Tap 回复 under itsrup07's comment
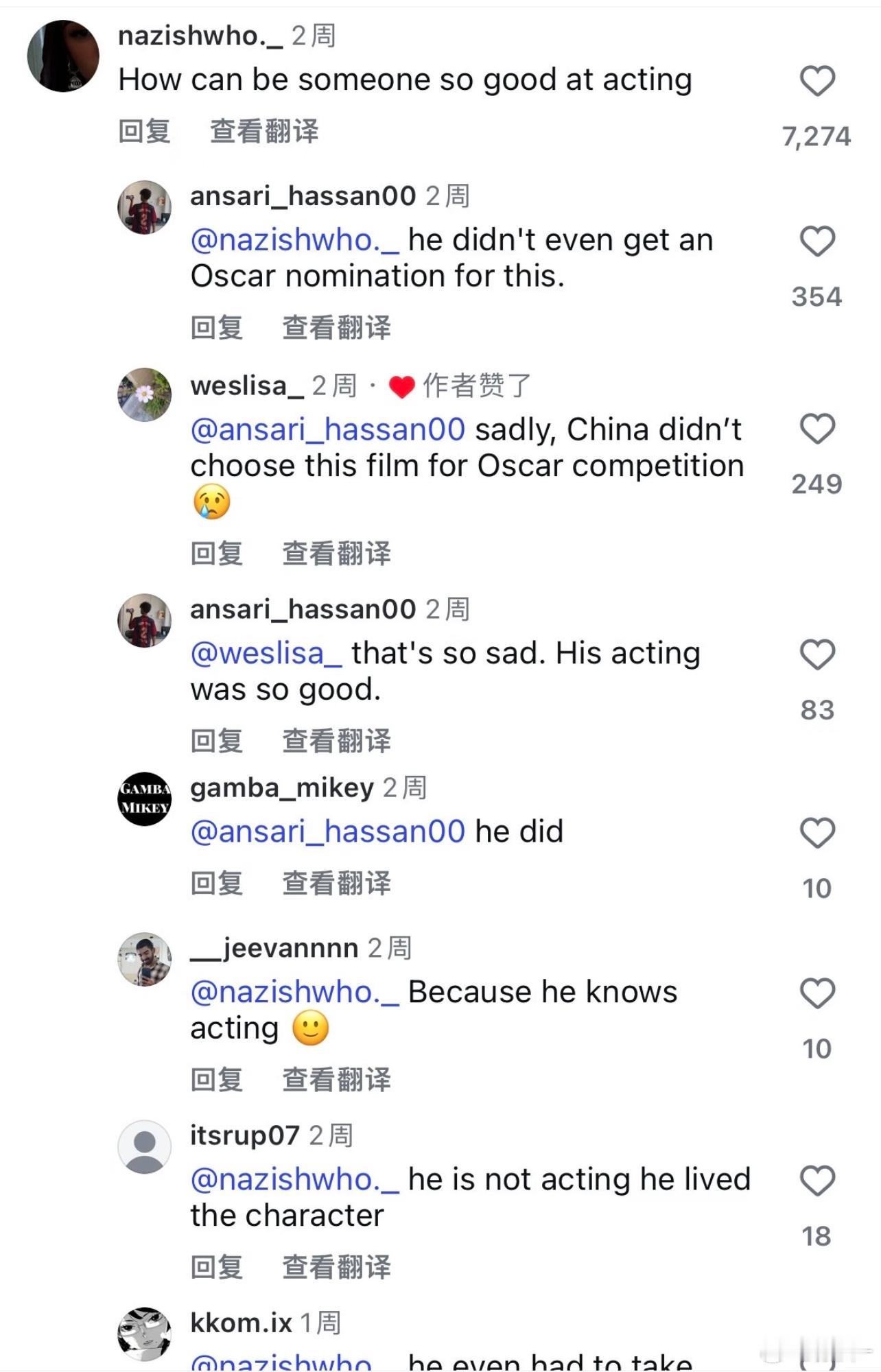Image resolution: width=881 pixels, height=1372 pixels. point(217,1266)
